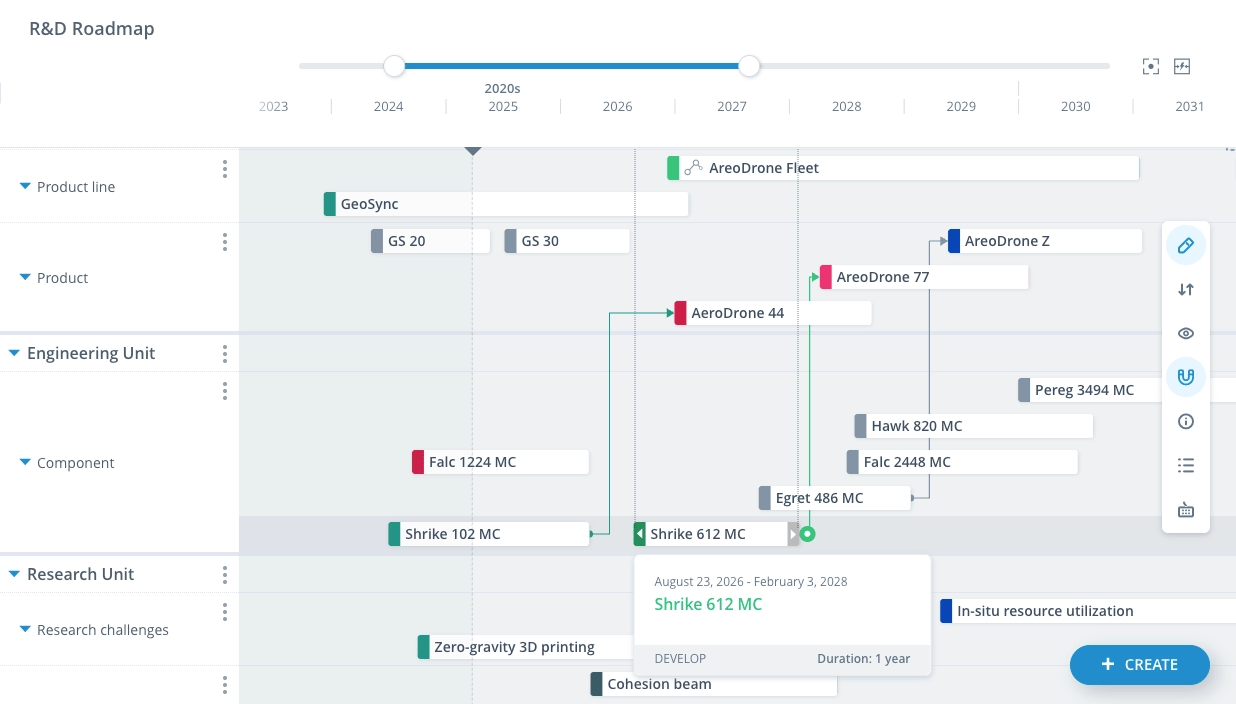Viewport: 1236px width, 704px height.
Task: Open the info panel icon
Action: (1186, 421)
